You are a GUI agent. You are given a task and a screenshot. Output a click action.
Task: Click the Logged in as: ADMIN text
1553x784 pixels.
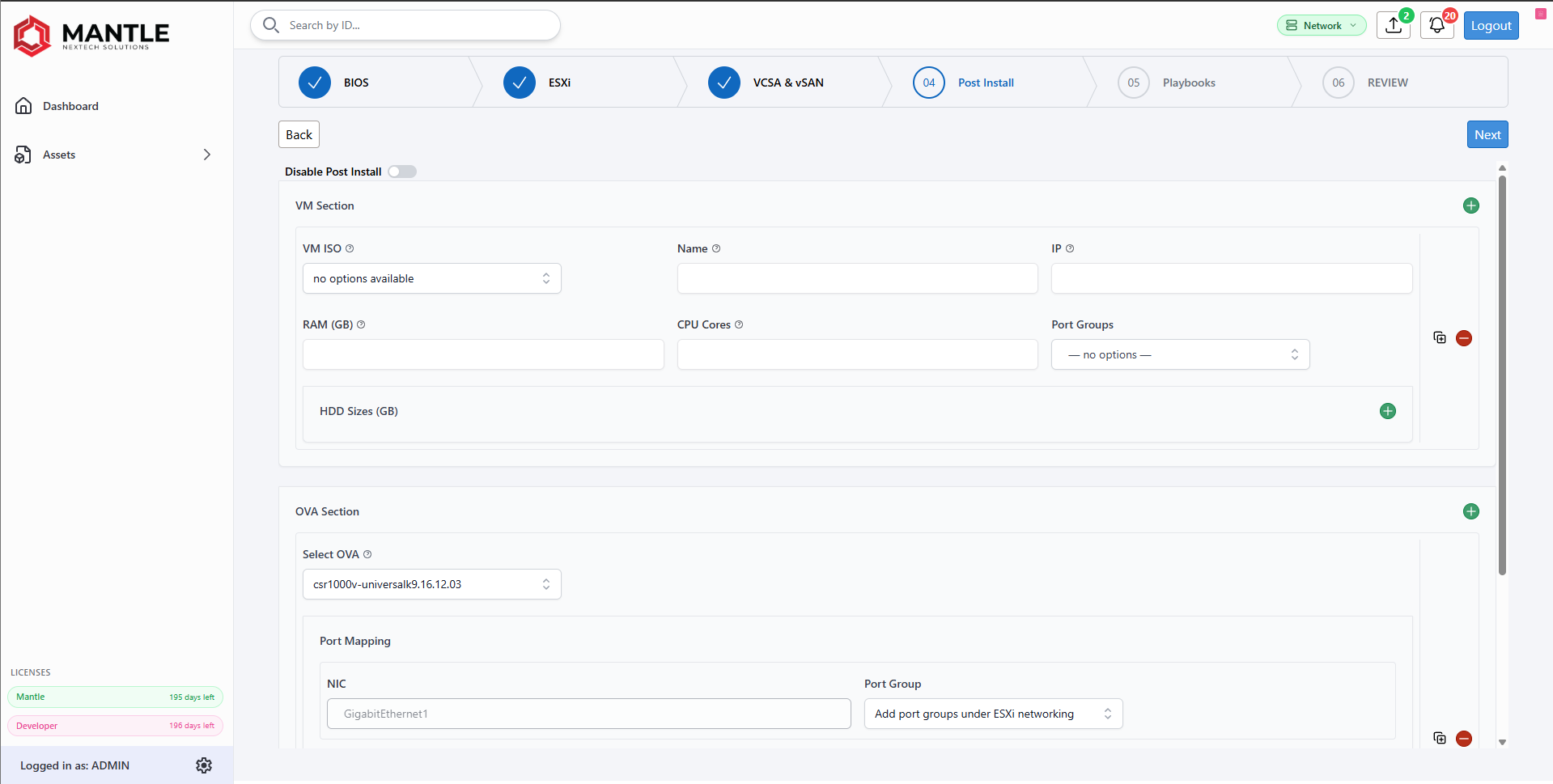[x=74, y=765]
